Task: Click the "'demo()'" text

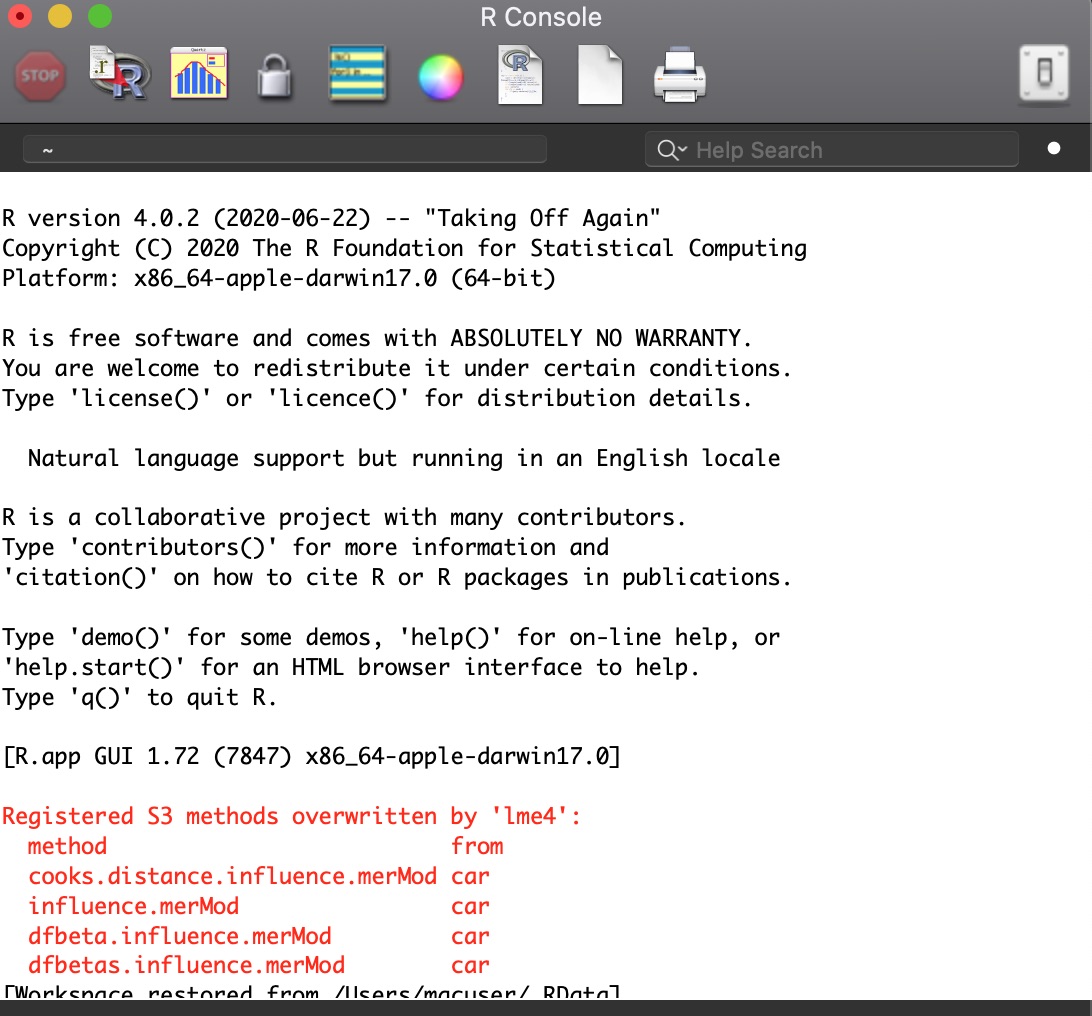Action: click(120, 636)
